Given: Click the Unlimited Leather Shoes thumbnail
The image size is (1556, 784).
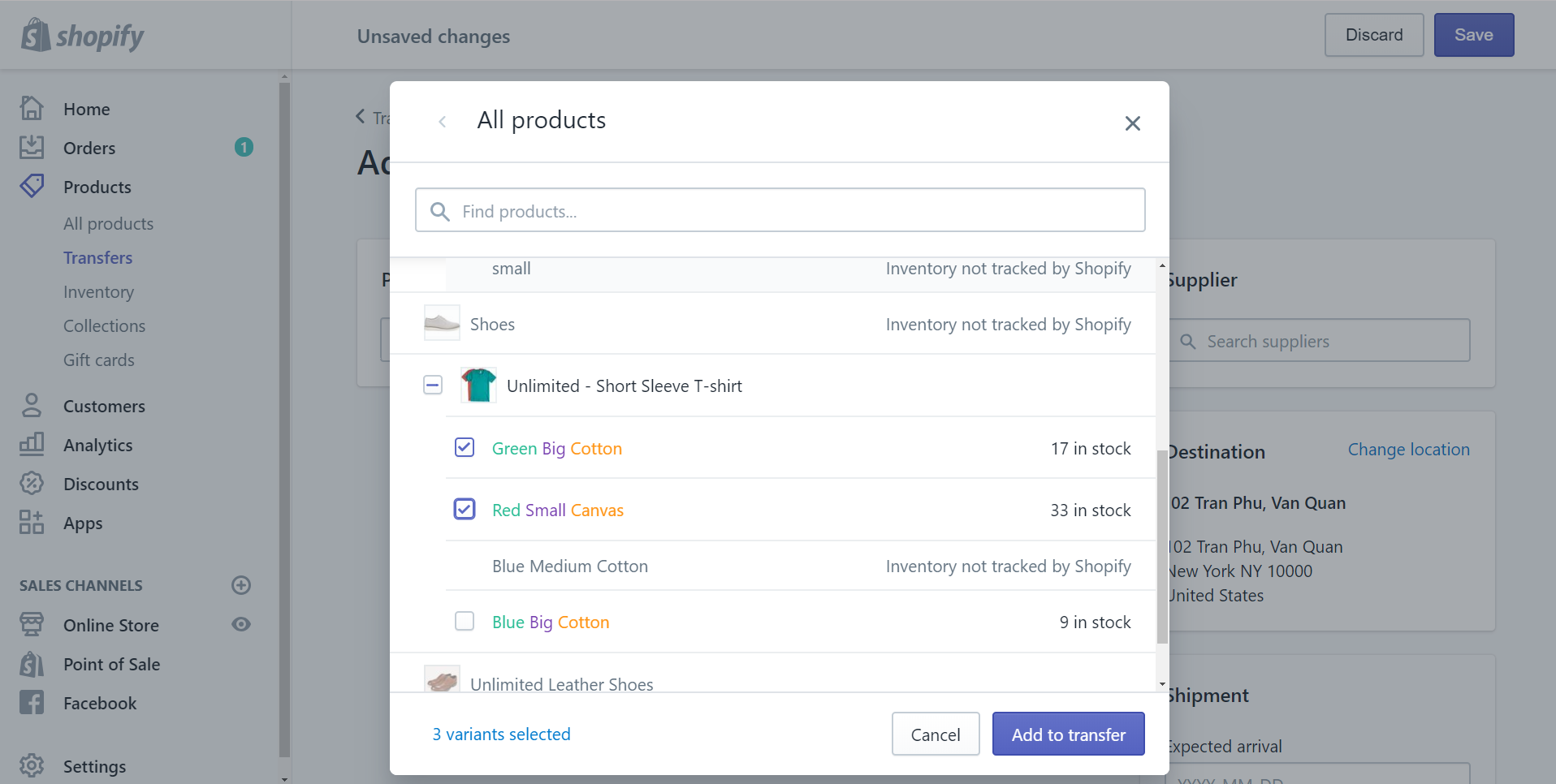Looking at the screenshot, I should pyautogui.click(x=442, y=679).
